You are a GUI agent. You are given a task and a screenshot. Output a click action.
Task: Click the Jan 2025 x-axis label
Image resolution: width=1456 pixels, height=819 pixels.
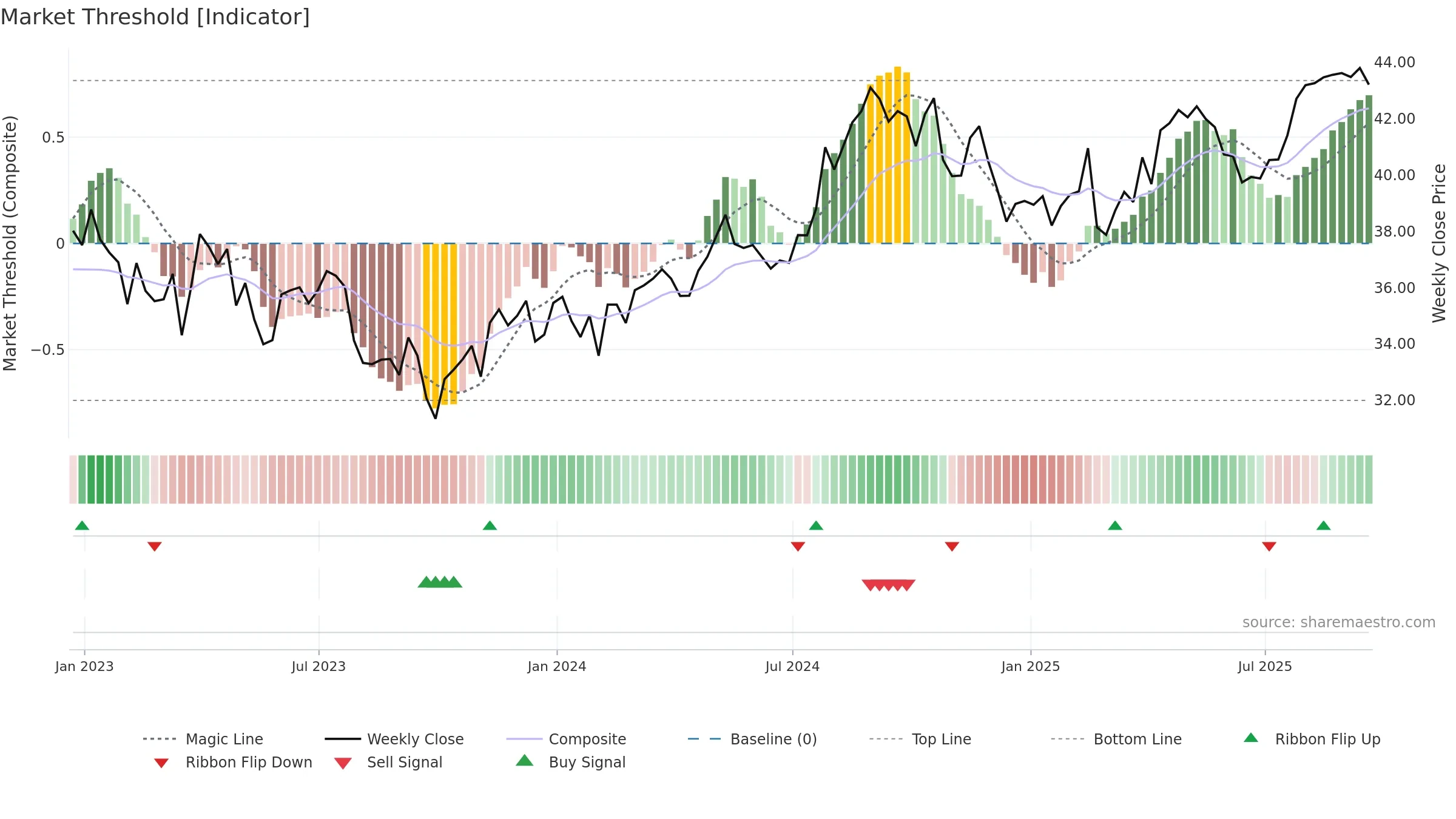tap(1031, 667)
